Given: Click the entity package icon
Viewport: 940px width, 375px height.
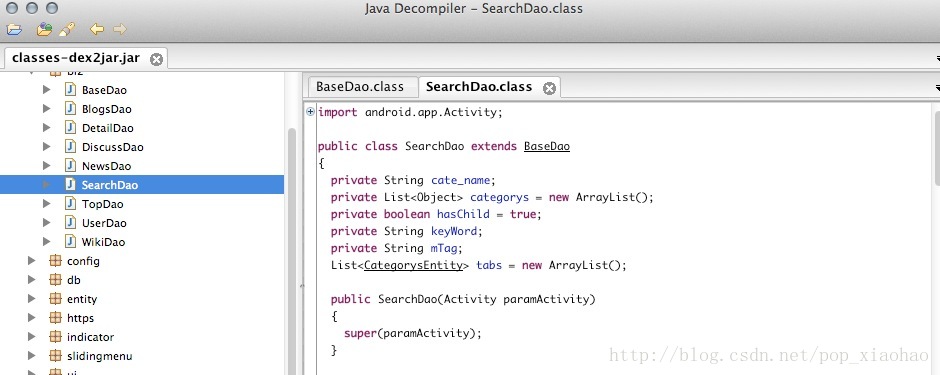Looking at the screenshot, I should coord(55,299).
